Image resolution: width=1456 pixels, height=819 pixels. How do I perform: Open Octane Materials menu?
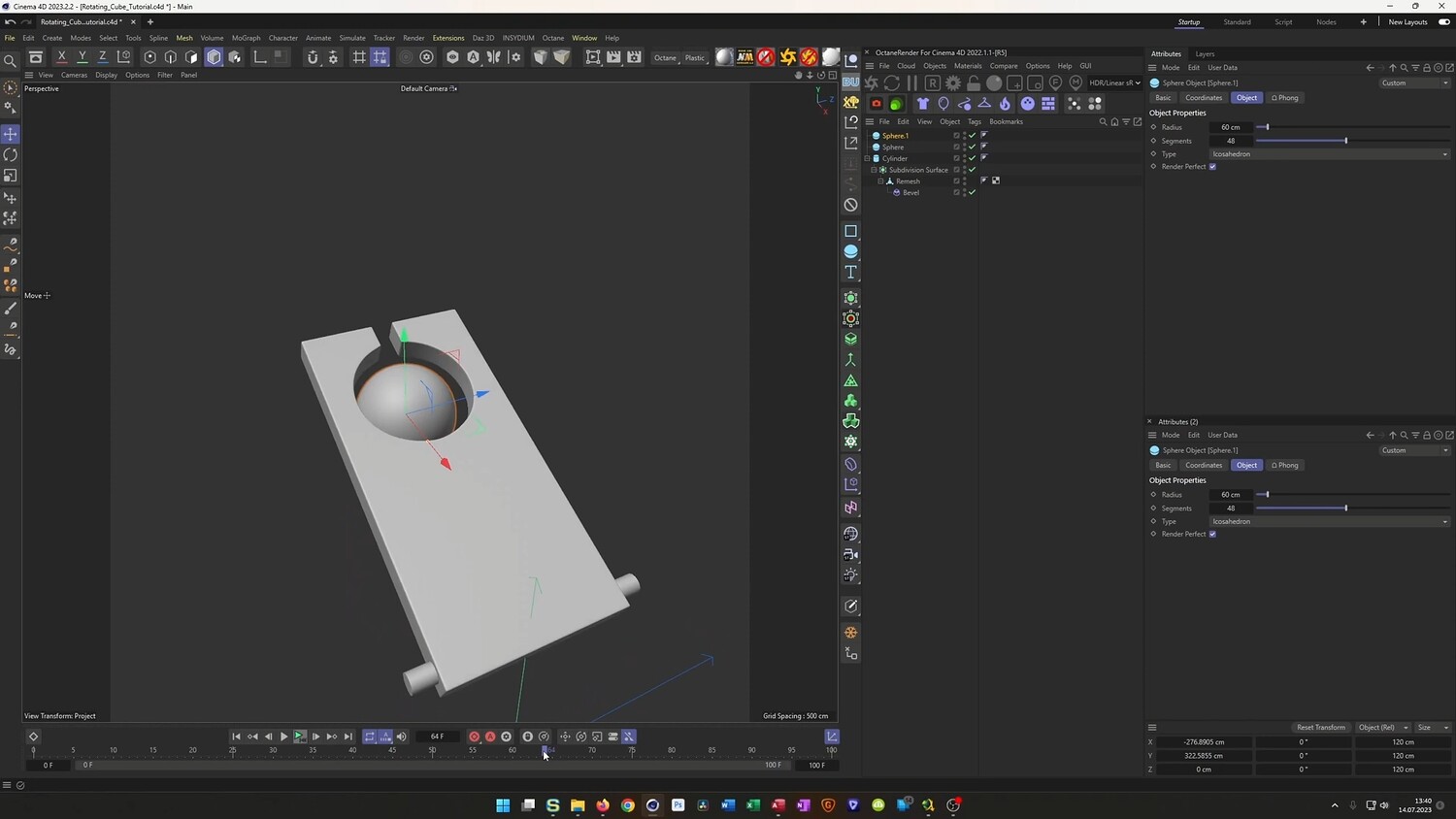pyautogui.click(x=968, y=66)
